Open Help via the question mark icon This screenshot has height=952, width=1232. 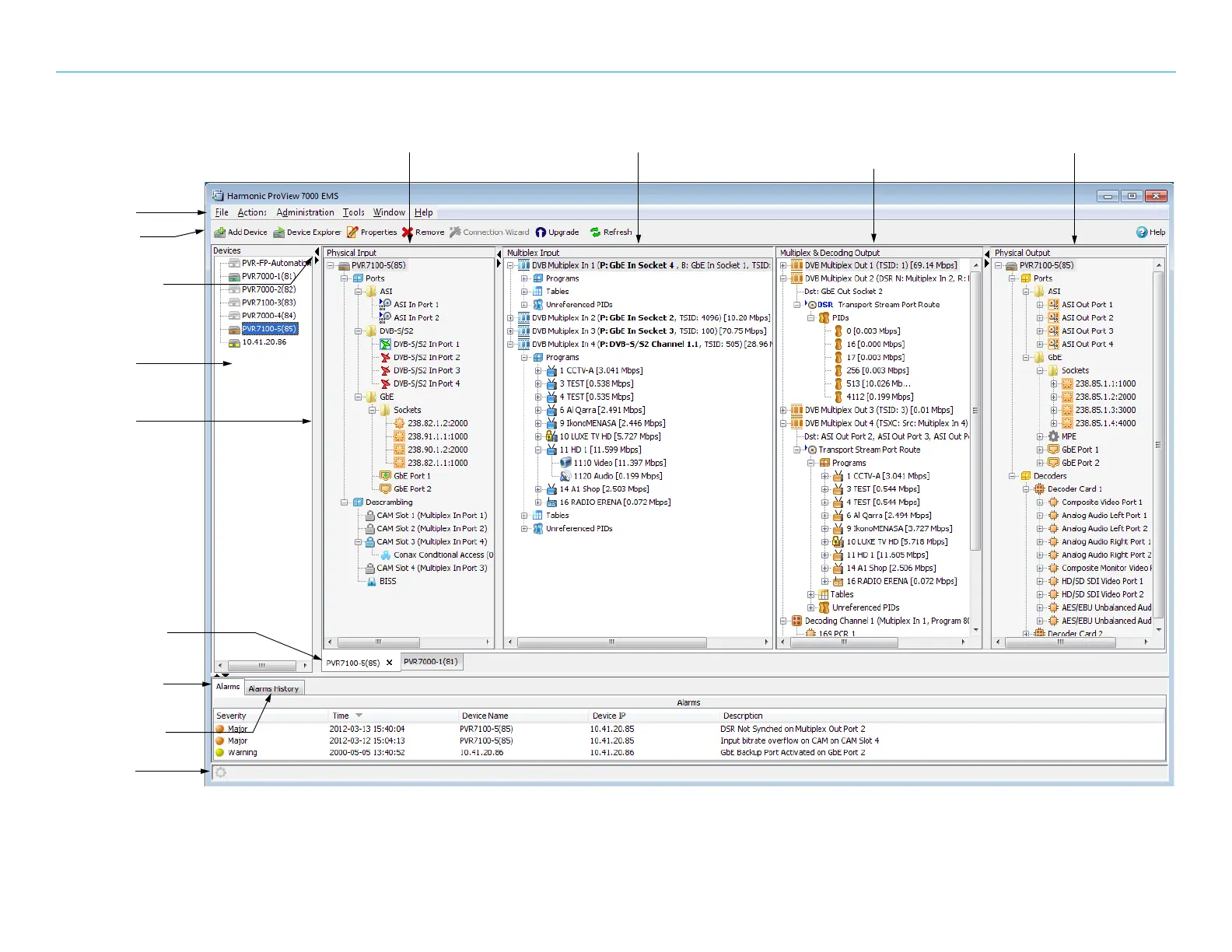click(1142, 233)
